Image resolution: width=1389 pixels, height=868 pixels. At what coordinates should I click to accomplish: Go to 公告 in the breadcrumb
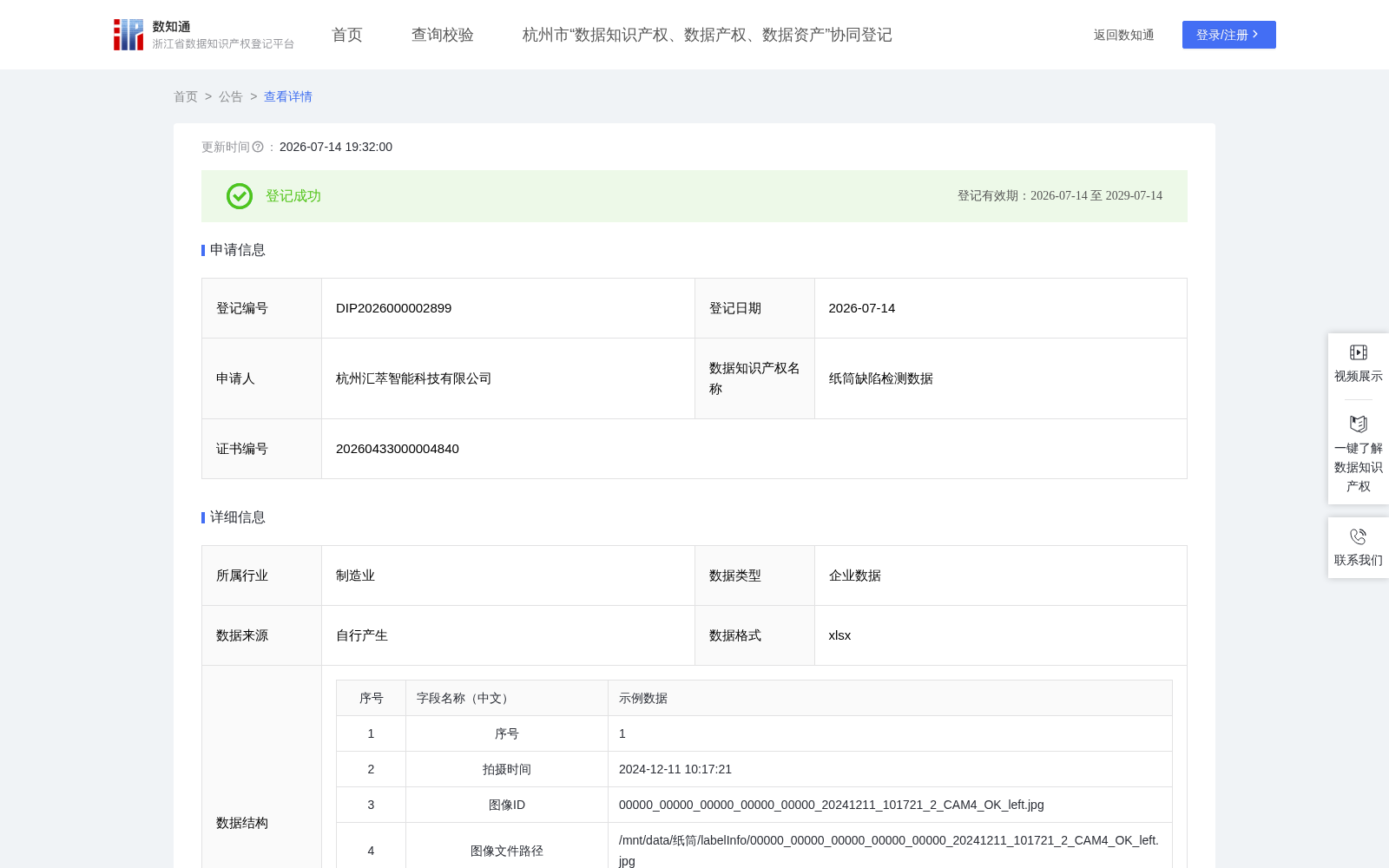click(x=231, y=96)
